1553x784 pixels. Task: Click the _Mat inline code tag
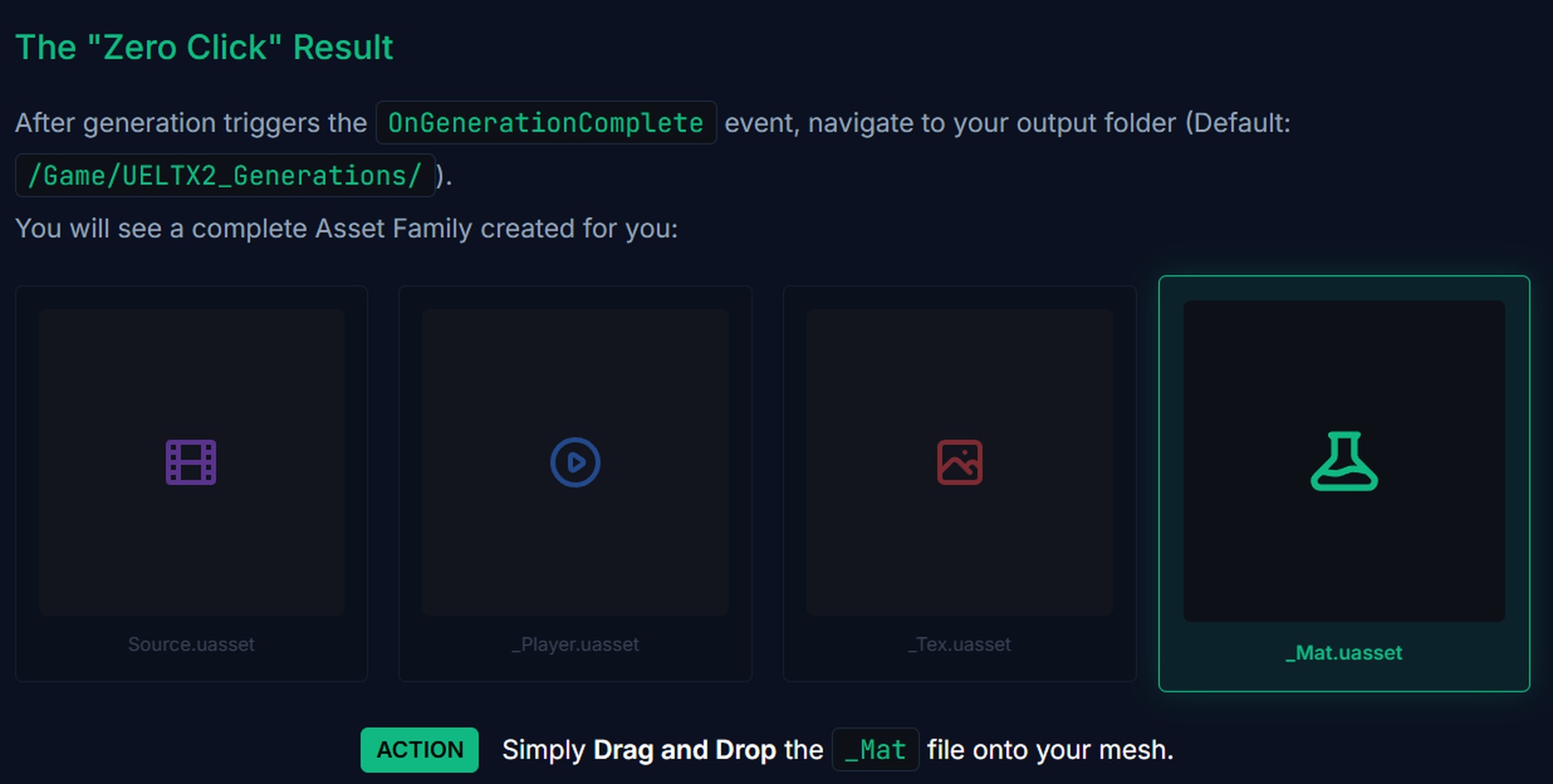point(875,750)
